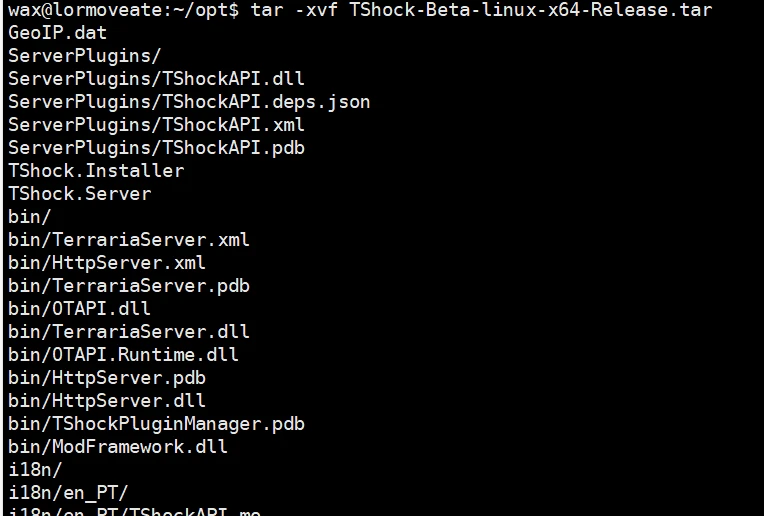This screenshot has width=764, height=516.
Task: Select the TShockAPI.deps.json output line
Action: [190, 102]
